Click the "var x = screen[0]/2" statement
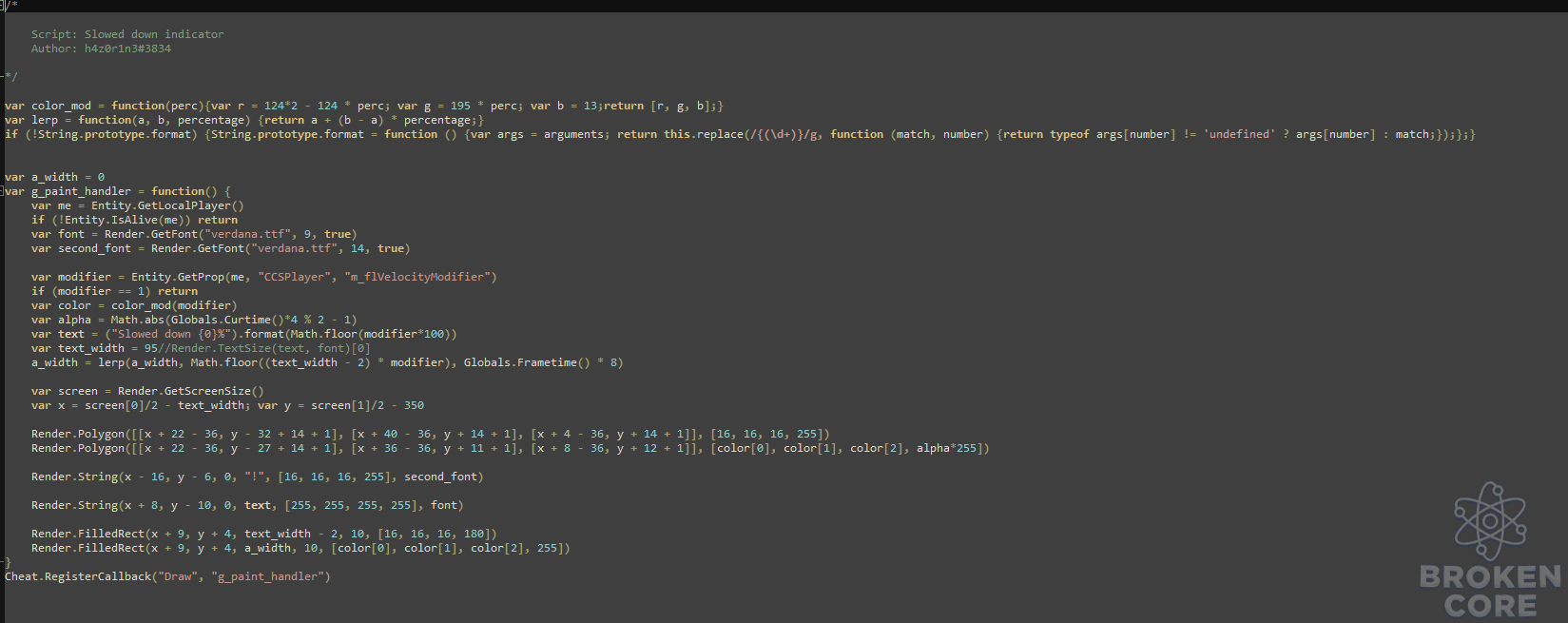The width and height of the screenshot is (1568, 623). click(x=141, y=405)
